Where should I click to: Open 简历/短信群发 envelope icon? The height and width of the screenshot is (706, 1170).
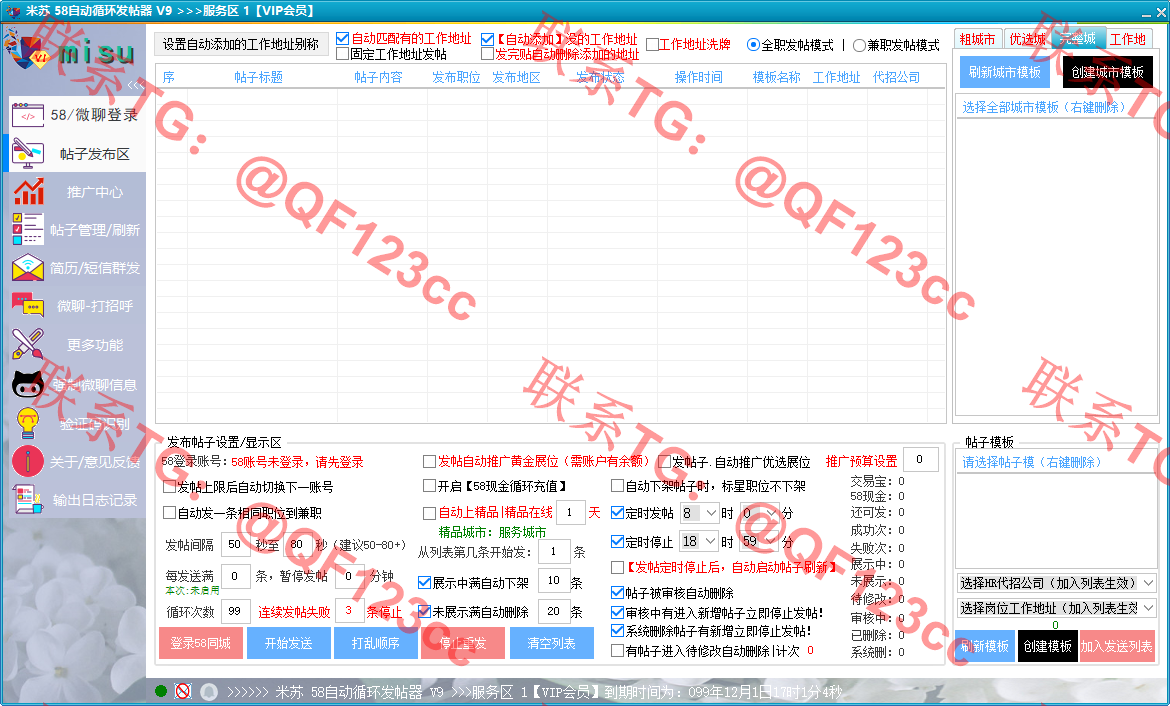(28, 268)
